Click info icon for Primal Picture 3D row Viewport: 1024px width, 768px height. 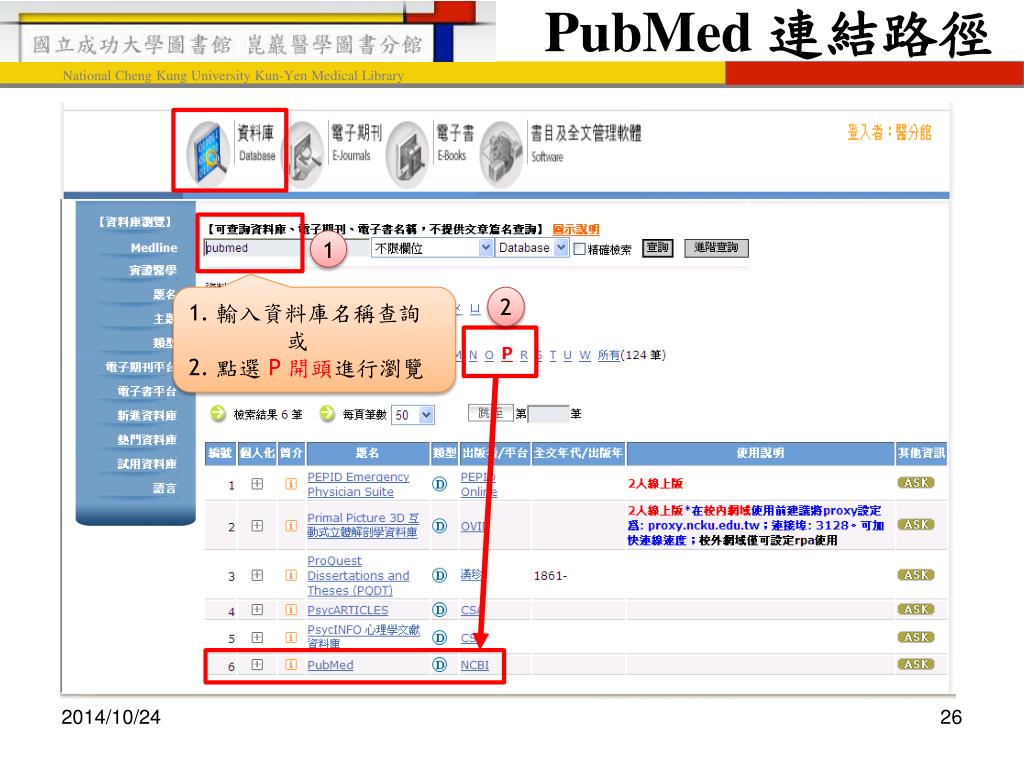[x=291, y=526]
